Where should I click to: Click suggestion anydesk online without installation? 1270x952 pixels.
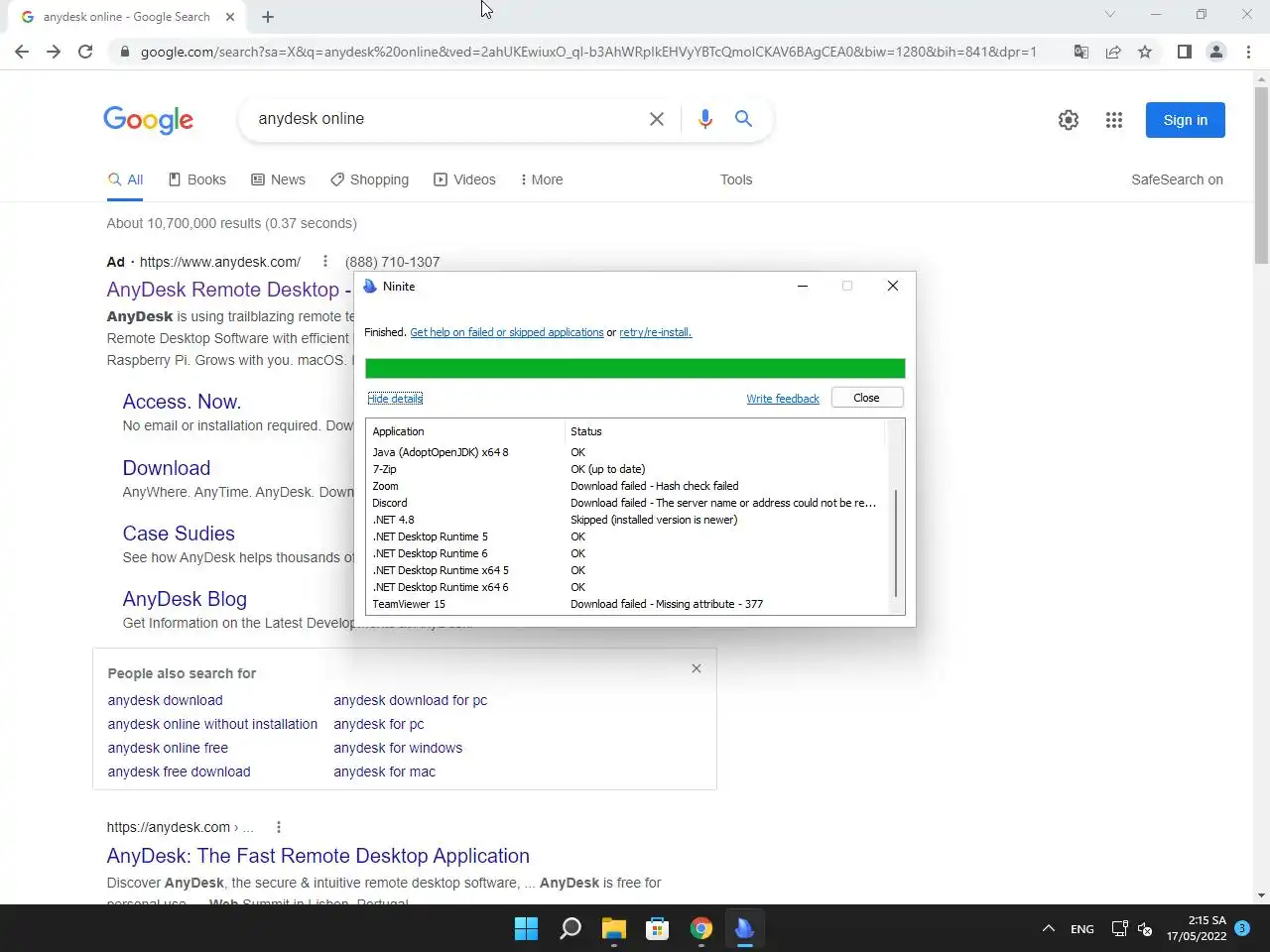(212, 724)
